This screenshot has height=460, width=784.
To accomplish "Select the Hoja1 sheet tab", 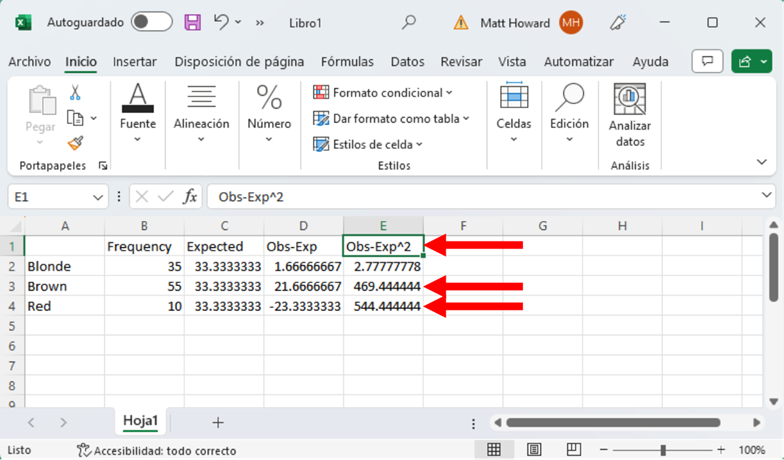I will [x=140, y=421].
